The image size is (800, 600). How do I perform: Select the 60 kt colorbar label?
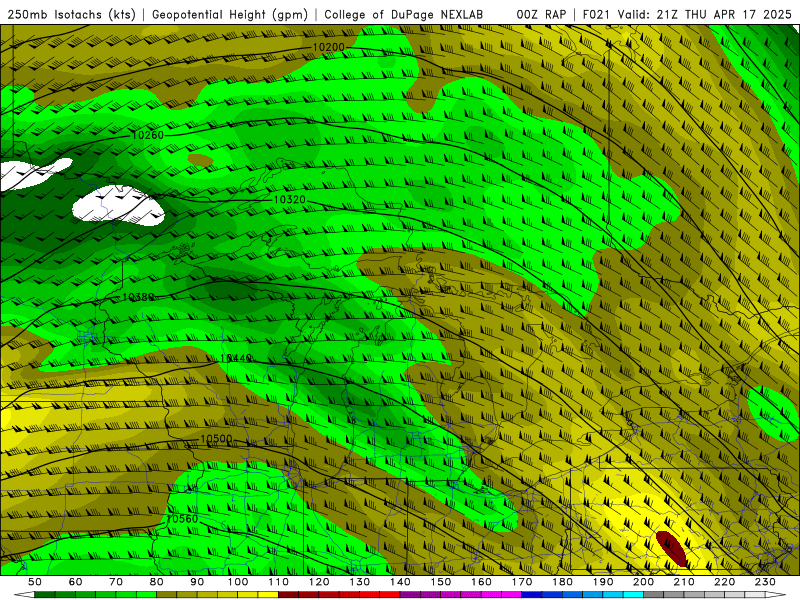point(75,582)
